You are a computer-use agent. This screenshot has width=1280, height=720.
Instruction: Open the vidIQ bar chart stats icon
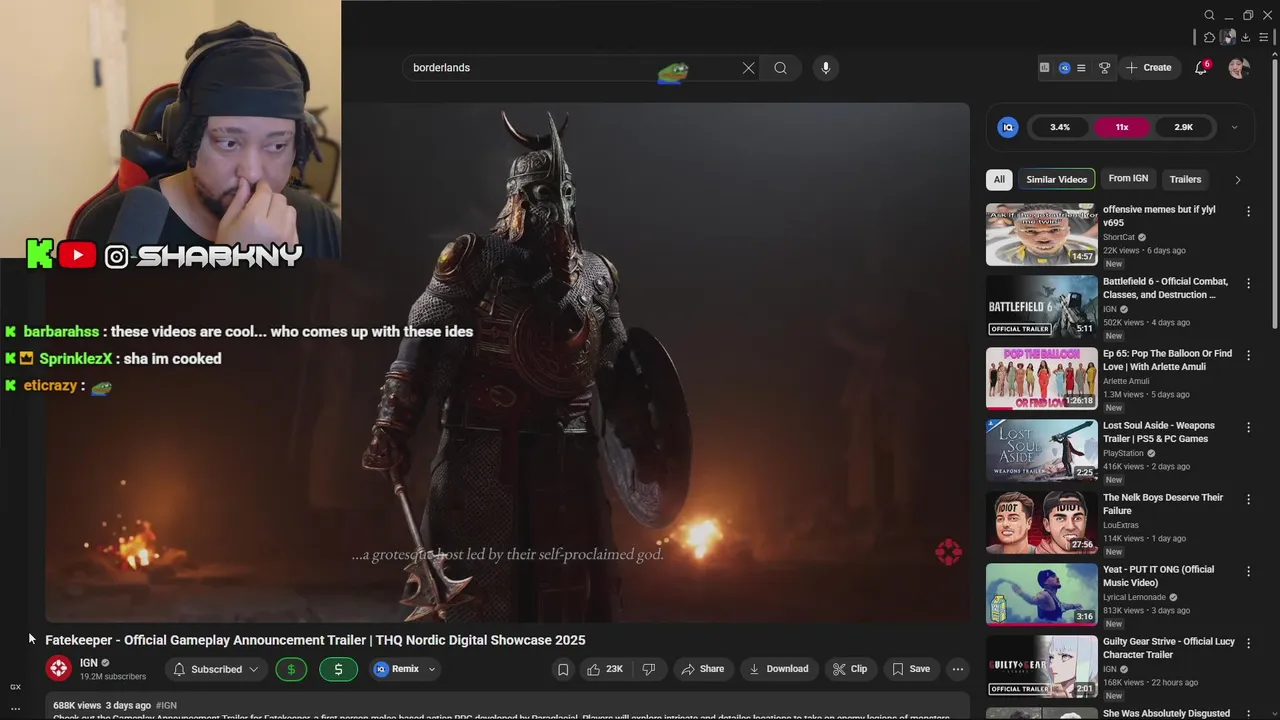(1044, 68)
